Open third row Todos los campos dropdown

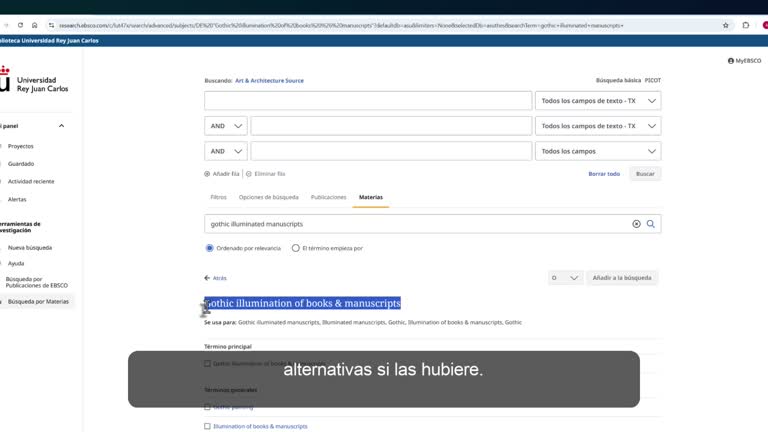598,151
